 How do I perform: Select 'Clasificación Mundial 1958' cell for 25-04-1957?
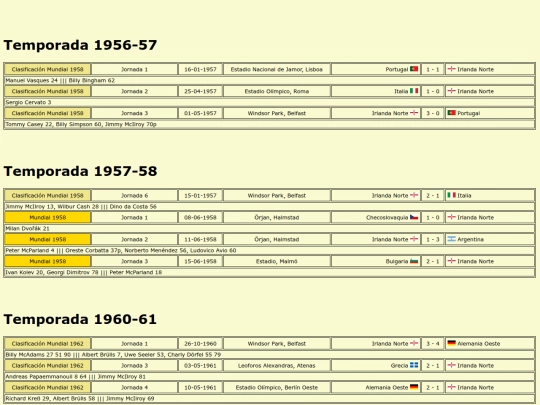(48, 91)
